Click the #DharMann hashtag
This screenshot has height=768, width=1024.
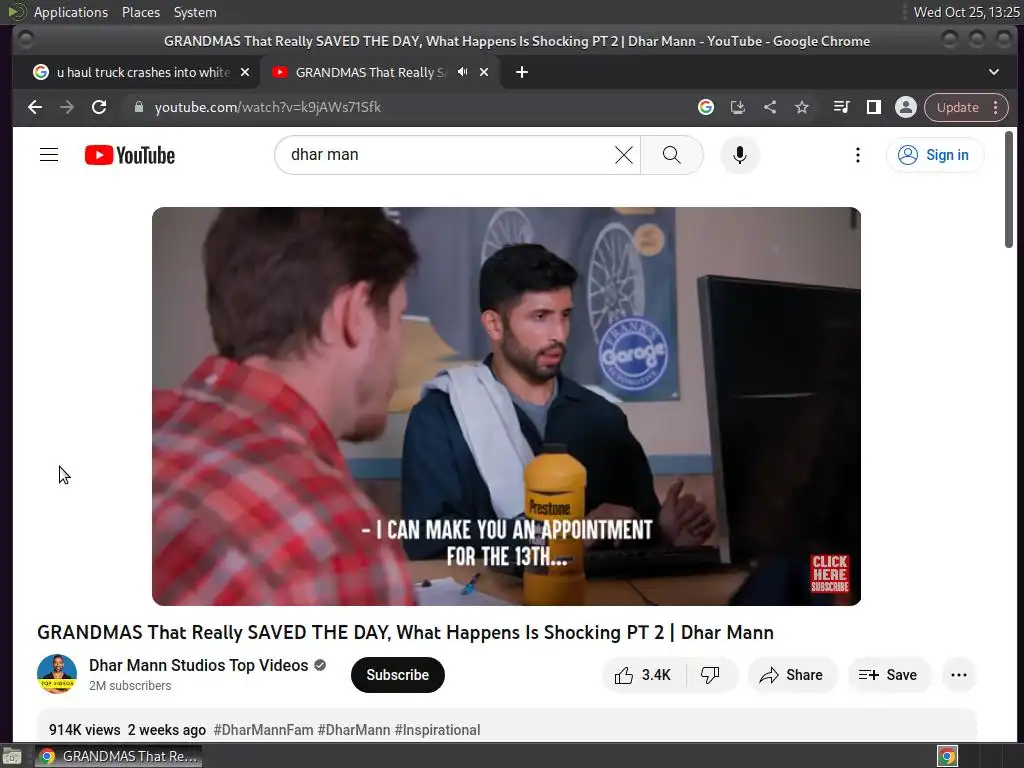click(x=354, y=729)
